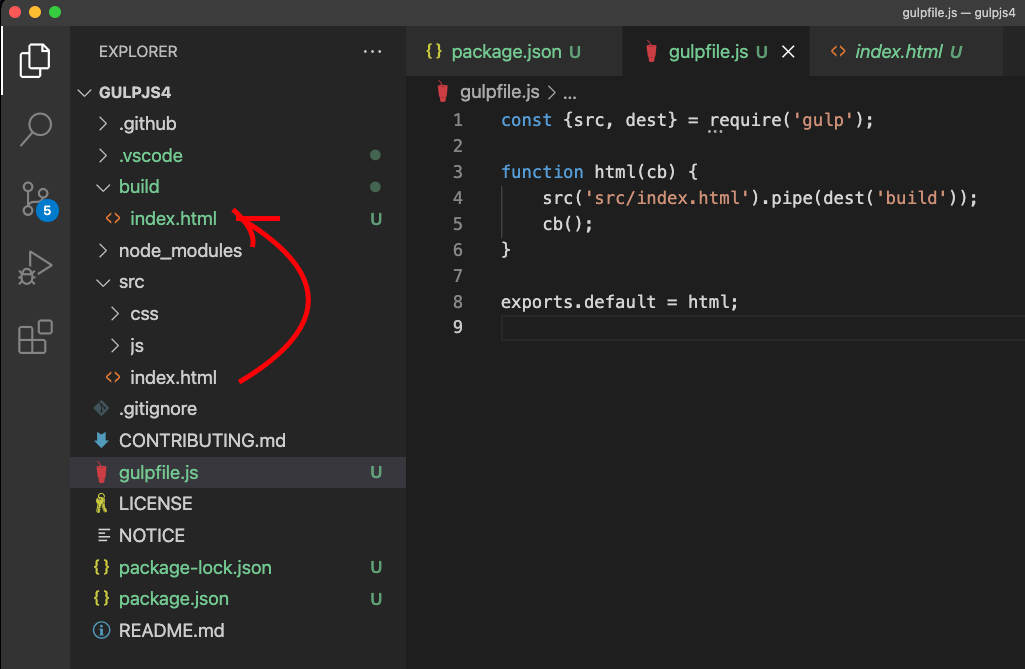
Task: Click the HTML brackets icon of build index.html
Action: (x=113, y=218)
